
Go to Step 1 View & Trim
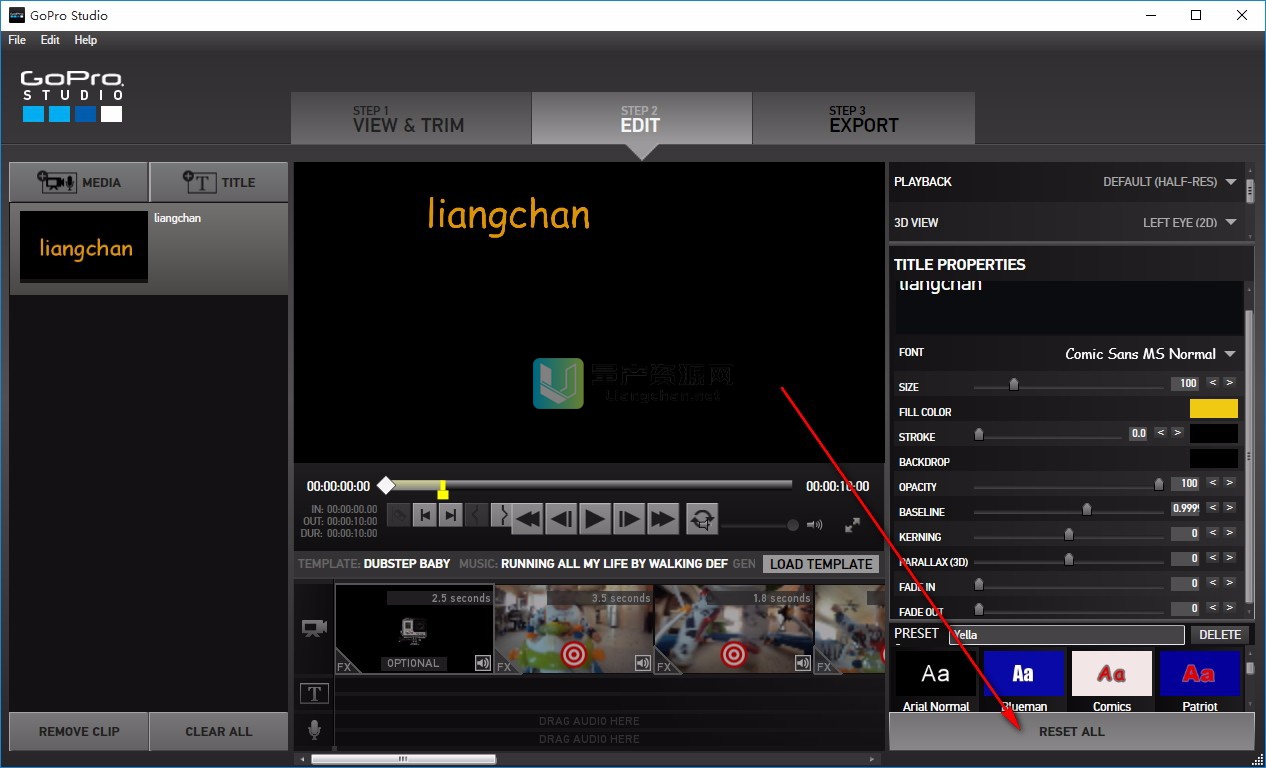click(x=411, y=119)
